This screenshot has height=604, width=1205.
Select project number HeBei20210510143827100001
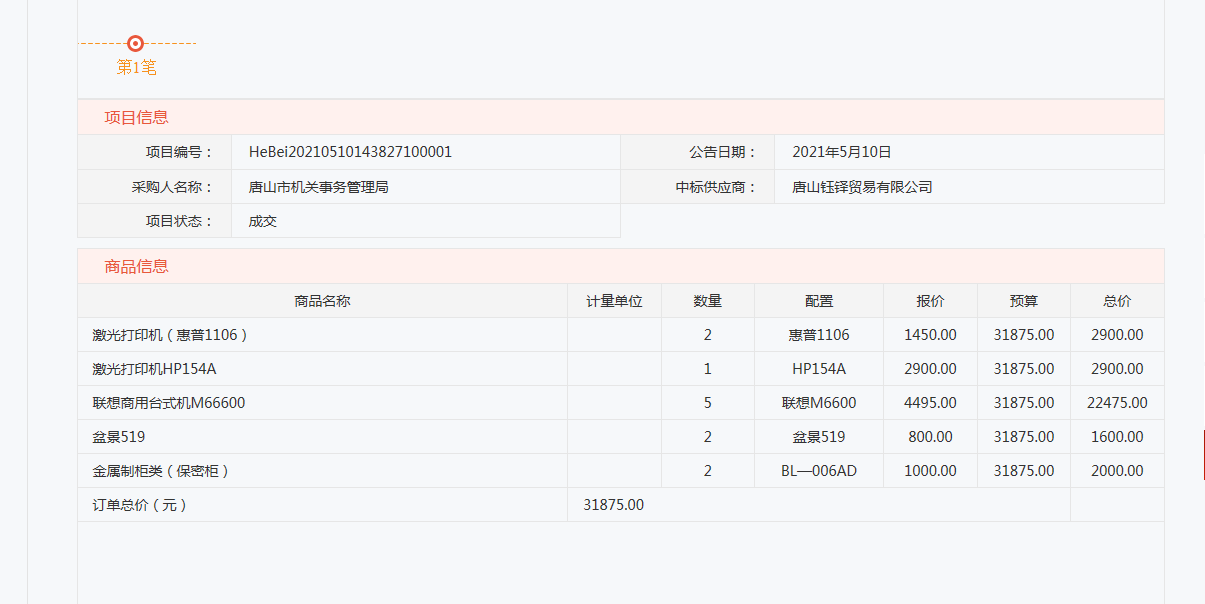point(350,152)
